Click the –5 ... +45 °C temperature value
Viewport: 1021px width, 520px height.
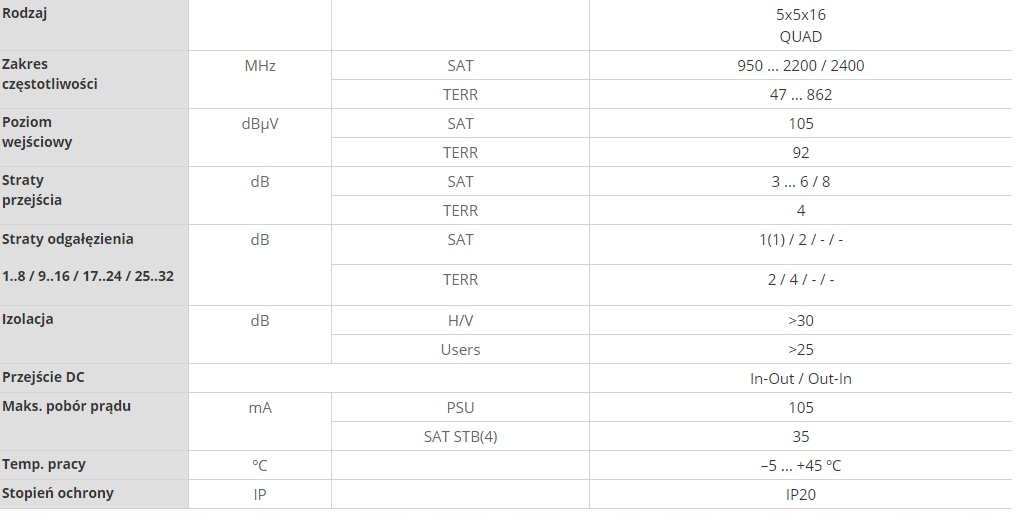click(800, 466)
